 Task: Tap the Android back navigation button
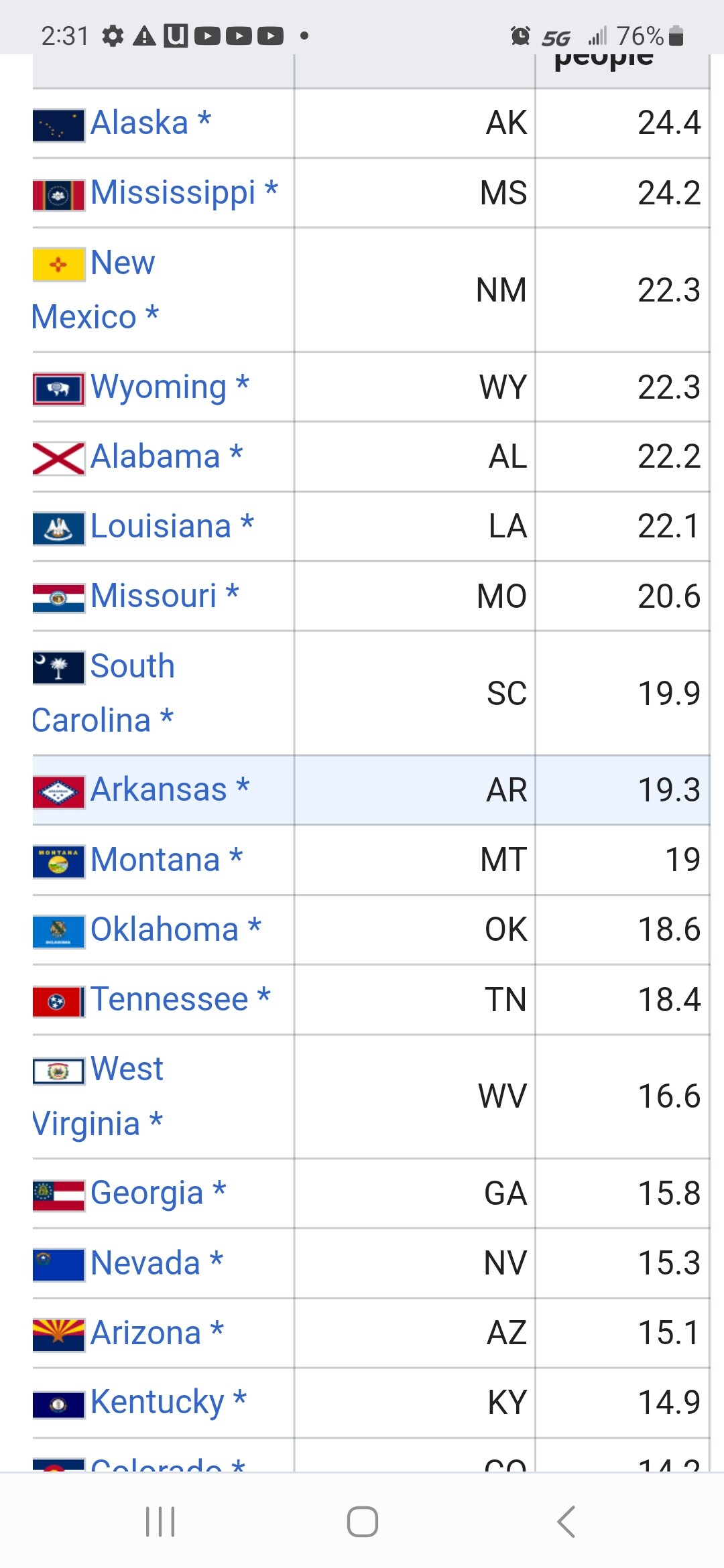(566, 1521)
